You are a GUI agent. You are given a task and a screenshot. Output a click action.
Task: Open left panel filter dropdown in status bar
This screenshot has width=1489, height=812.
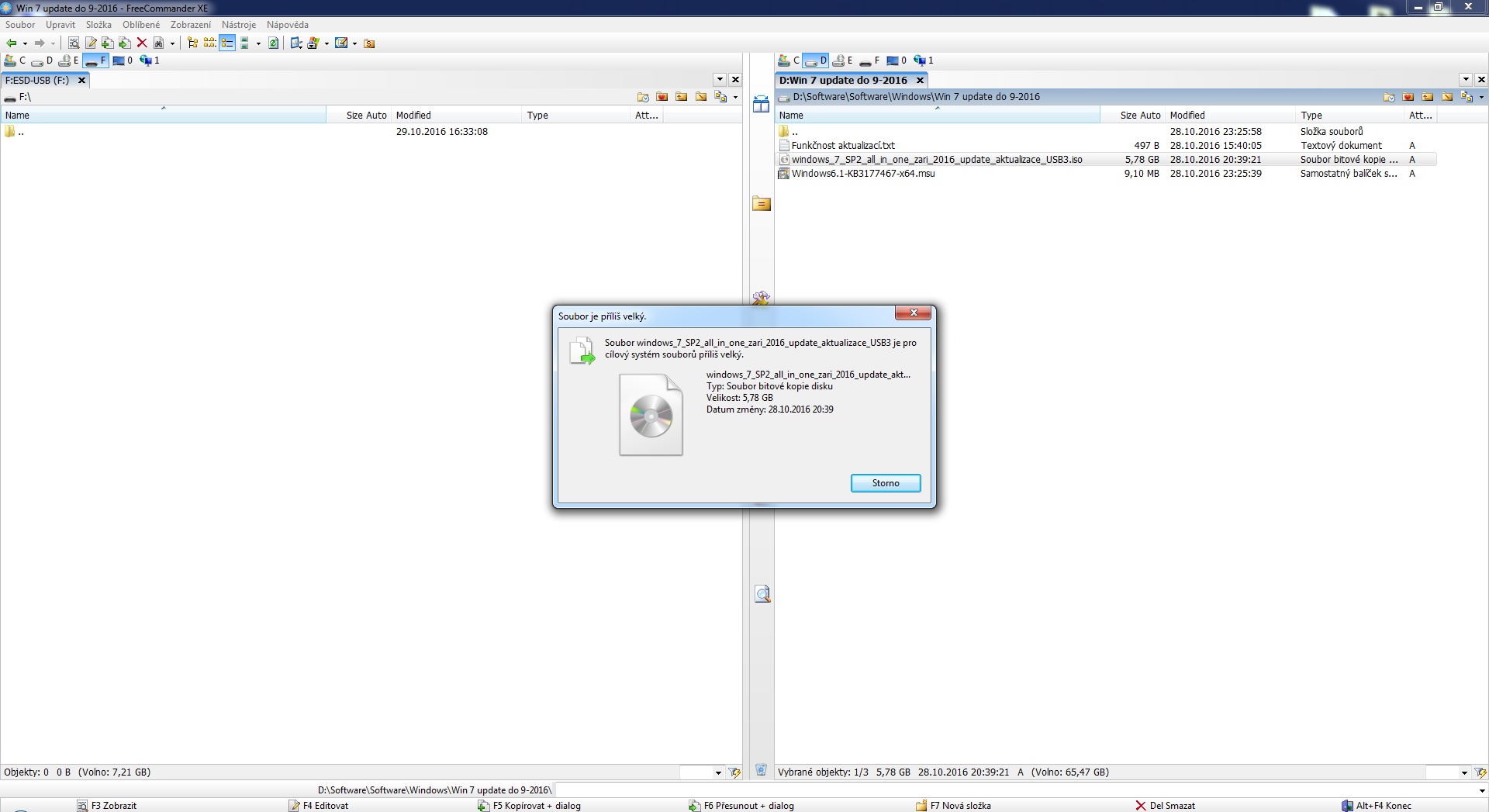point(718,772)
